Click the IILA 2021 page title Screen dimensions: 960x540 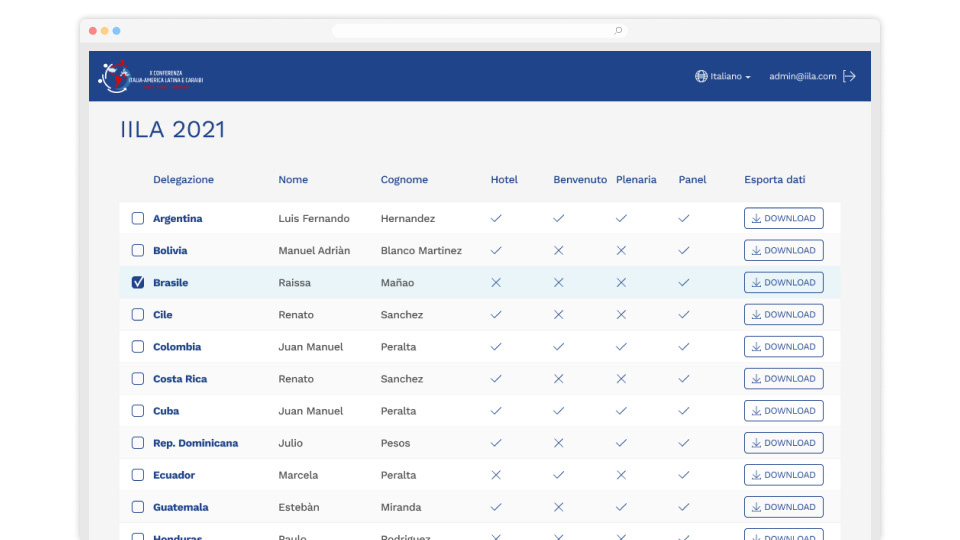[173, 130]
